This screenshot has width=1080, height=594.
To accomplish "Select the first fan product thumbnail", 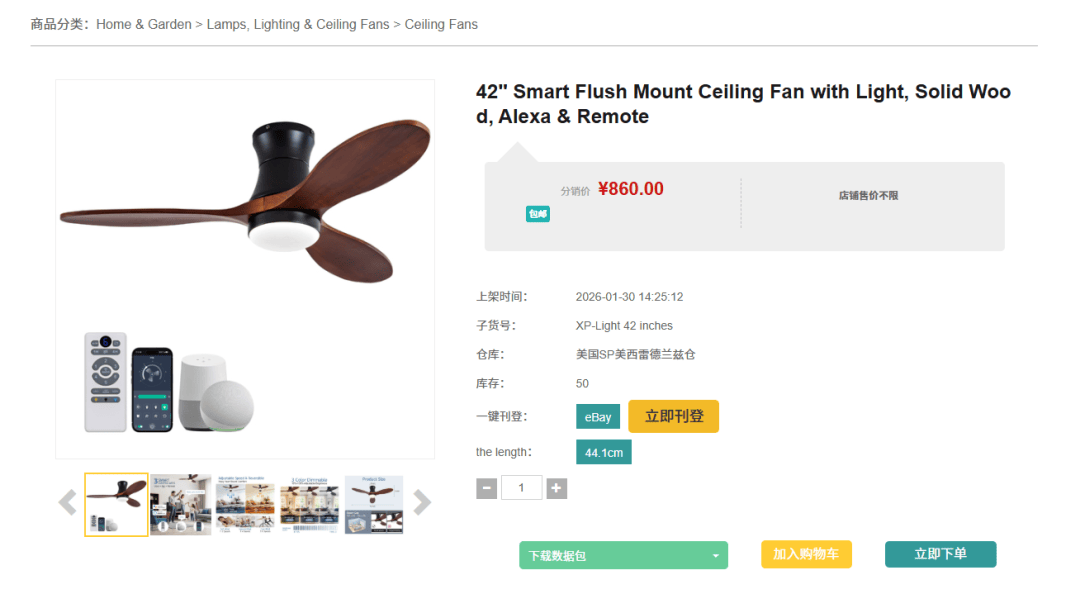I will [x=116, y=504].
